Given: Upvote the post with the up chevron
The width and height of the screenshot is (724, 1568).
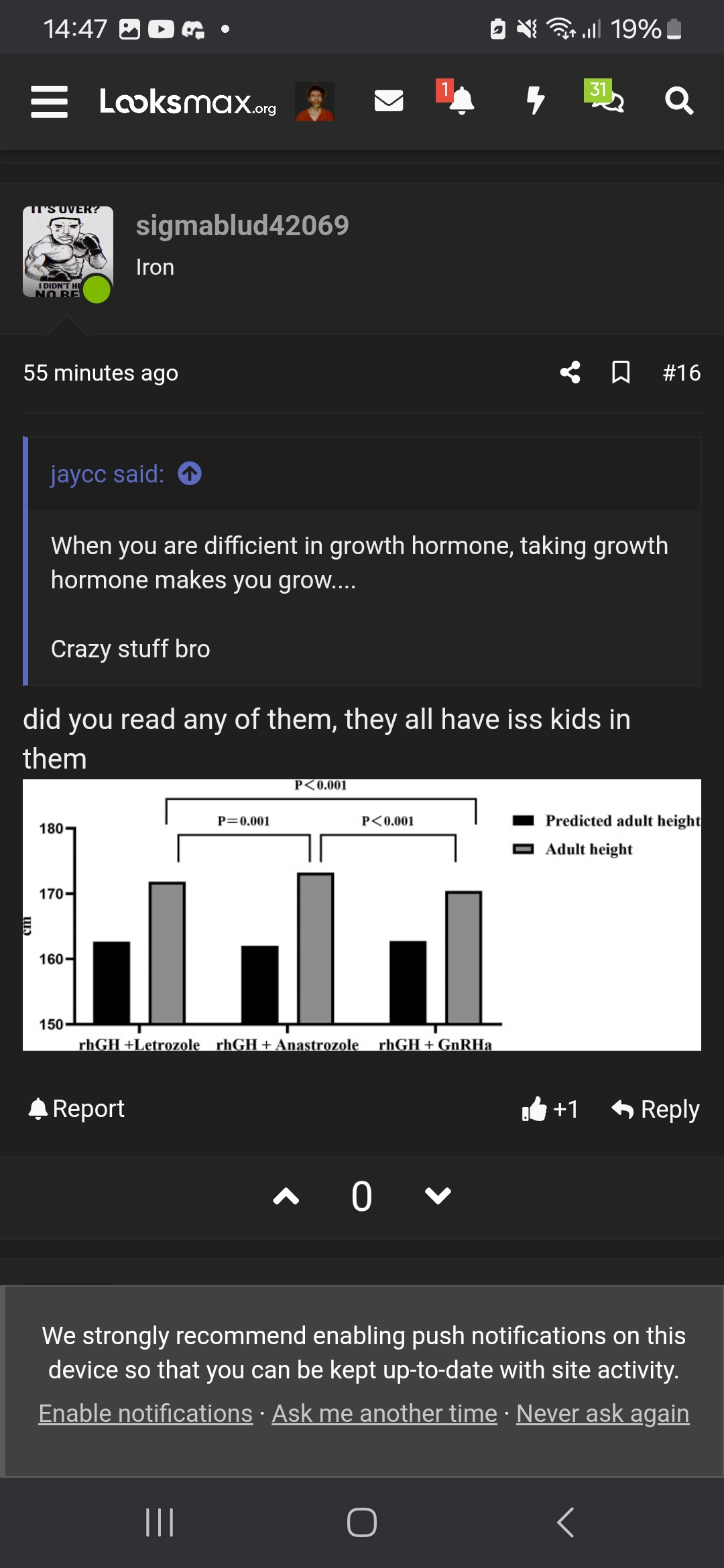Looking at the screenshot, I should click(286, 1196).
